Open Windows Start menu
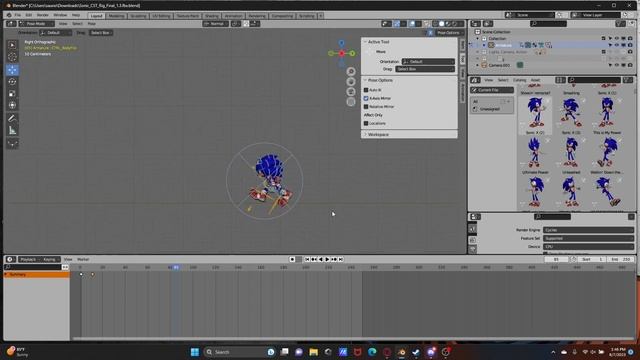The image size is (640, 360). [195, 352]
